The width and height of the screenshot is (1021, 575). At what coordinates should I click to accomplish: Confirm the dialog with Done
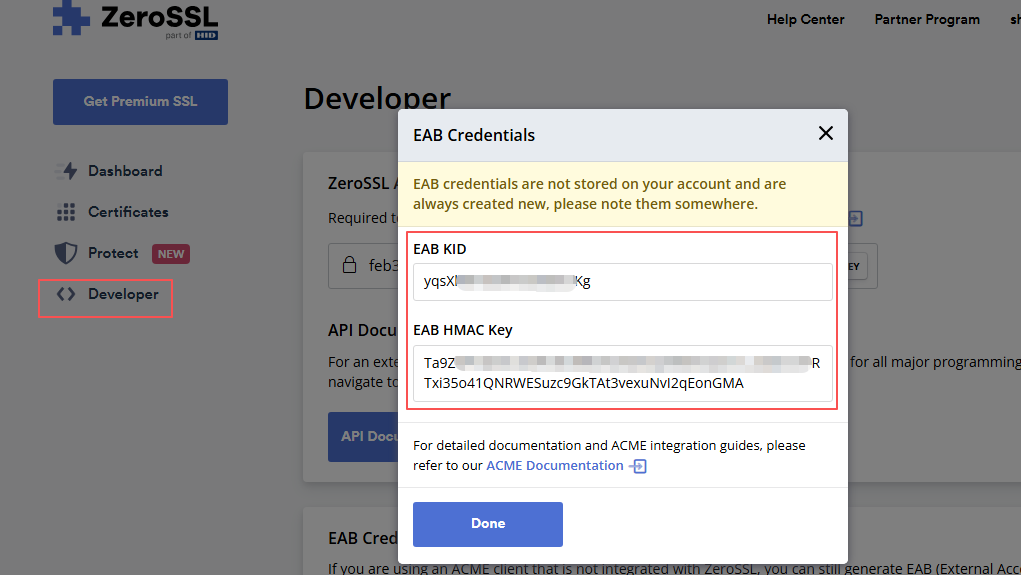click(488, 524)
